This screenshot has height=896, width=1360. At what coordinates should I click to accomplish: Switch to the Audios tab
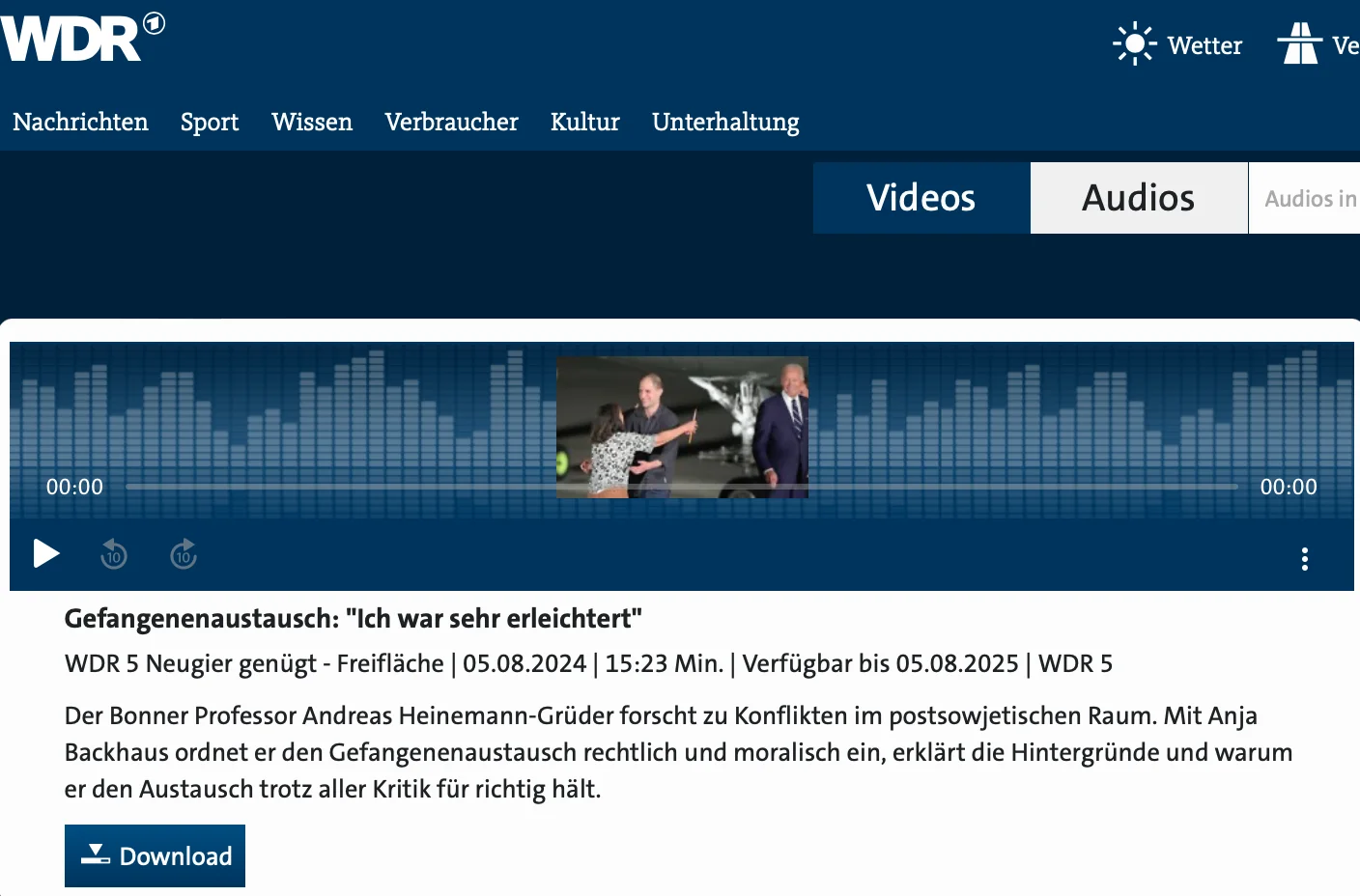(x=1138, y=198)
